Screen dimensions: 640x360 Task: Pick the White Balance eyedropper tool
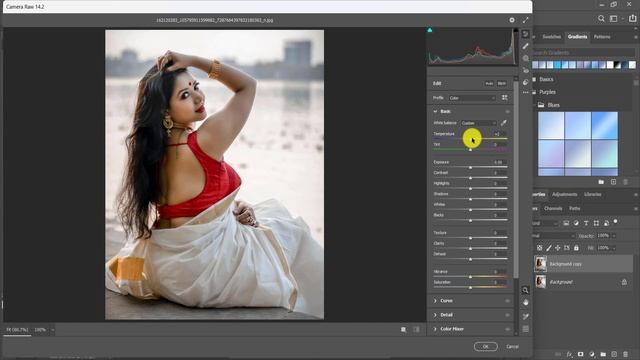(504, 123)
